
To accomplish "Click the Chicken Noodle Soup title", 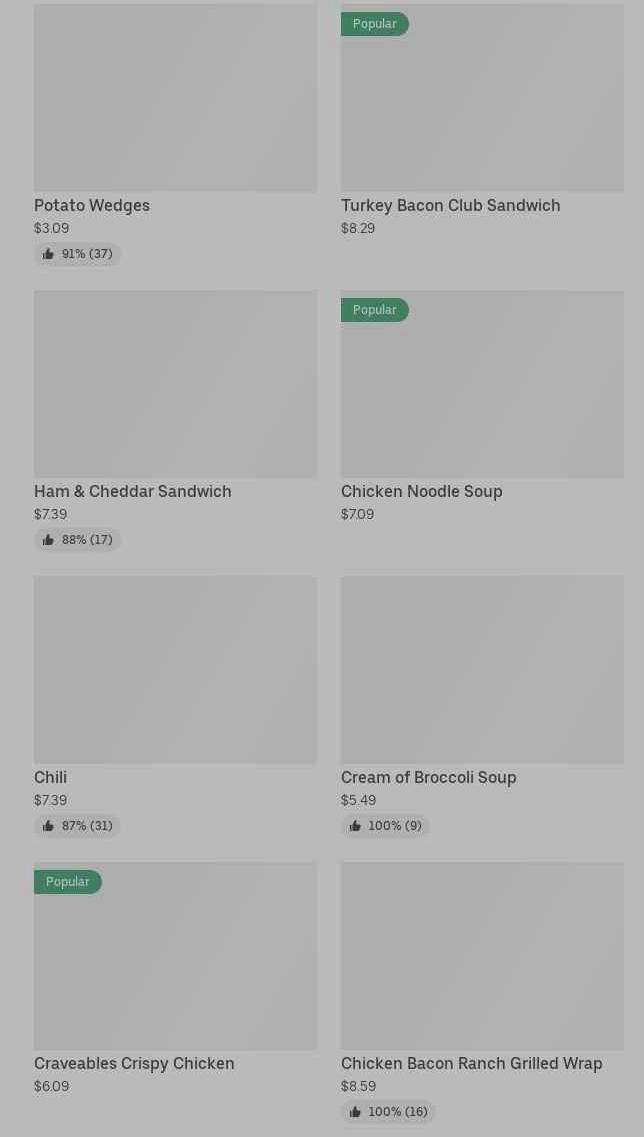I will 421,491.
